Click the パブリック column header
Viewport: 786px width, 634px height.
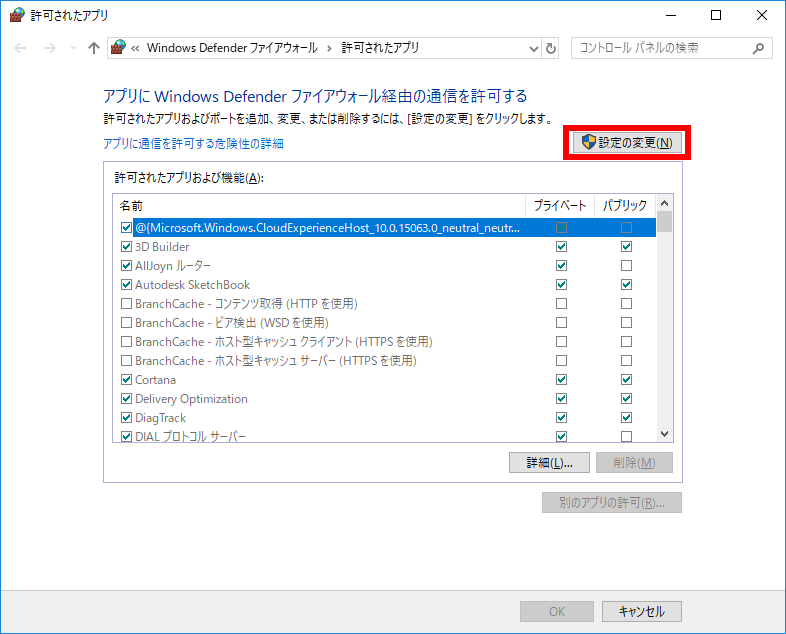[625, 205]
